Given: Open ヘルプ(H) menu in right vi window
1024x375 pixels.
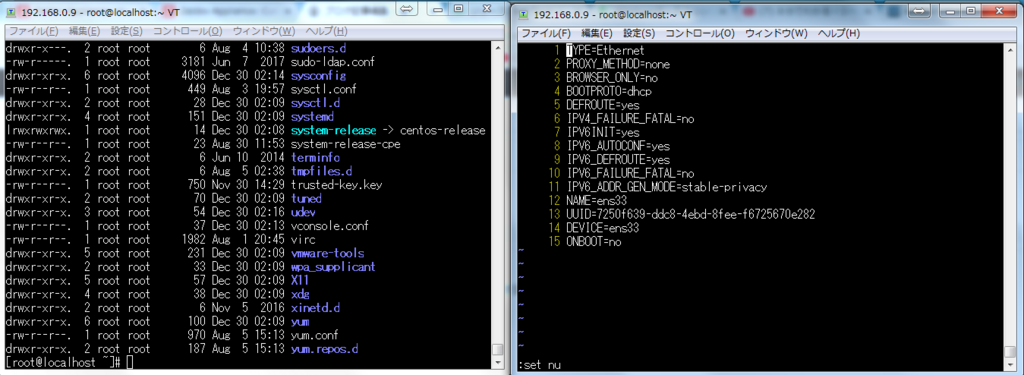Looking at the screenshot, I should [x=839, y=33].
